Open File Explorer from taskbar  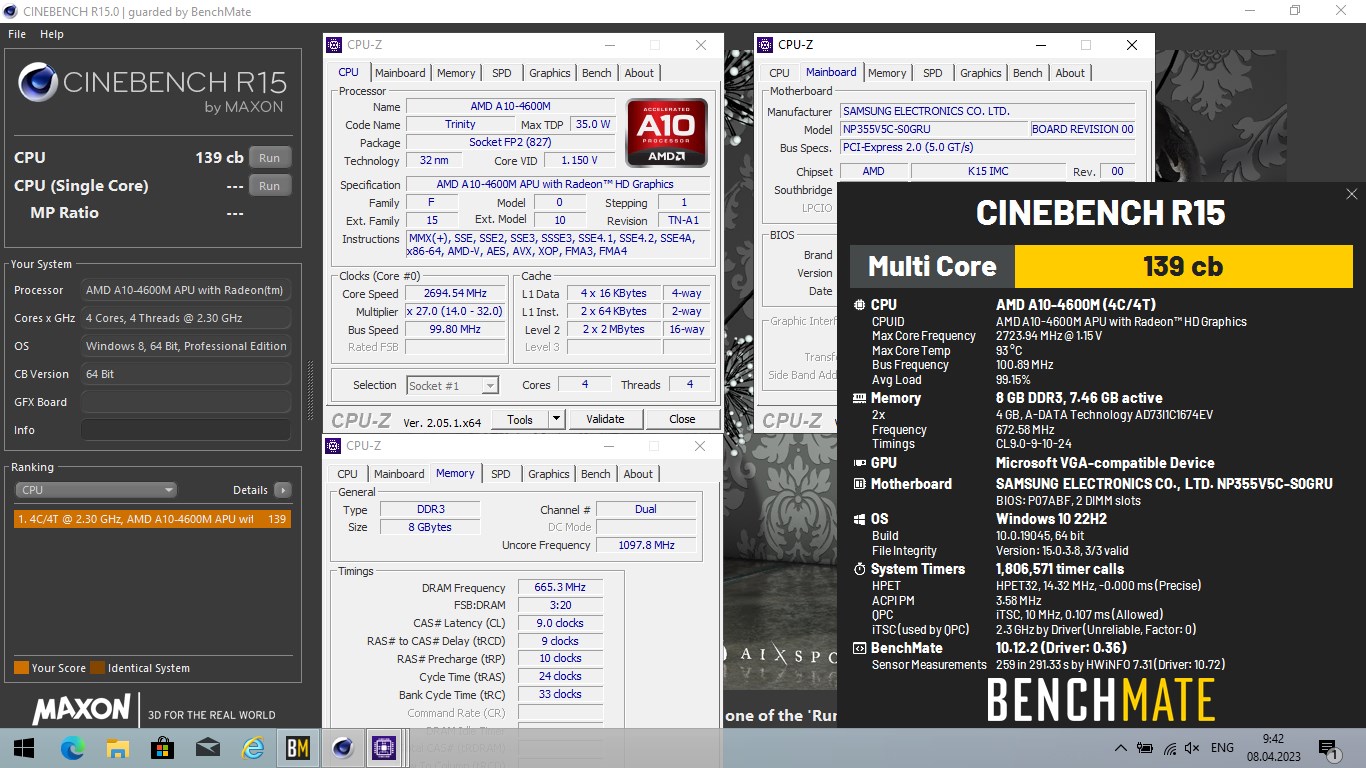(117, 748)
